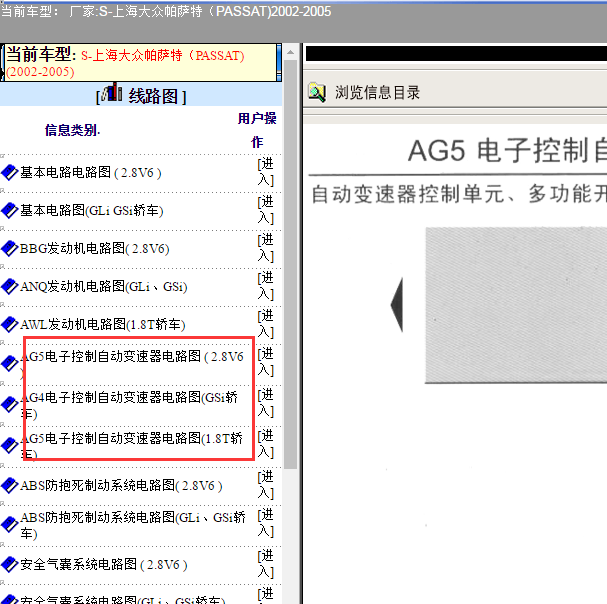
Task: Click the left panel vertical scrollbar thumb
Action: [x=290, y=264]
